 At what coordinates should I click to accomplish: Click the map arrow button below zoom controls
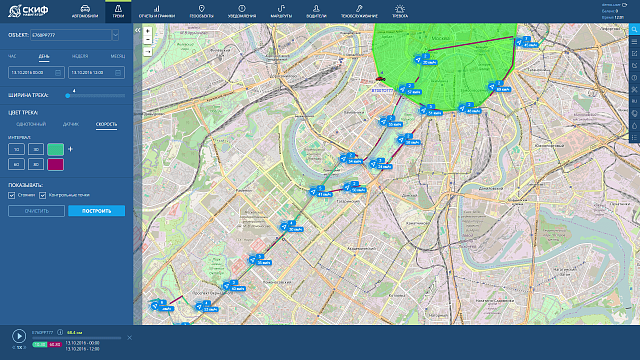(x=147, y=52)
